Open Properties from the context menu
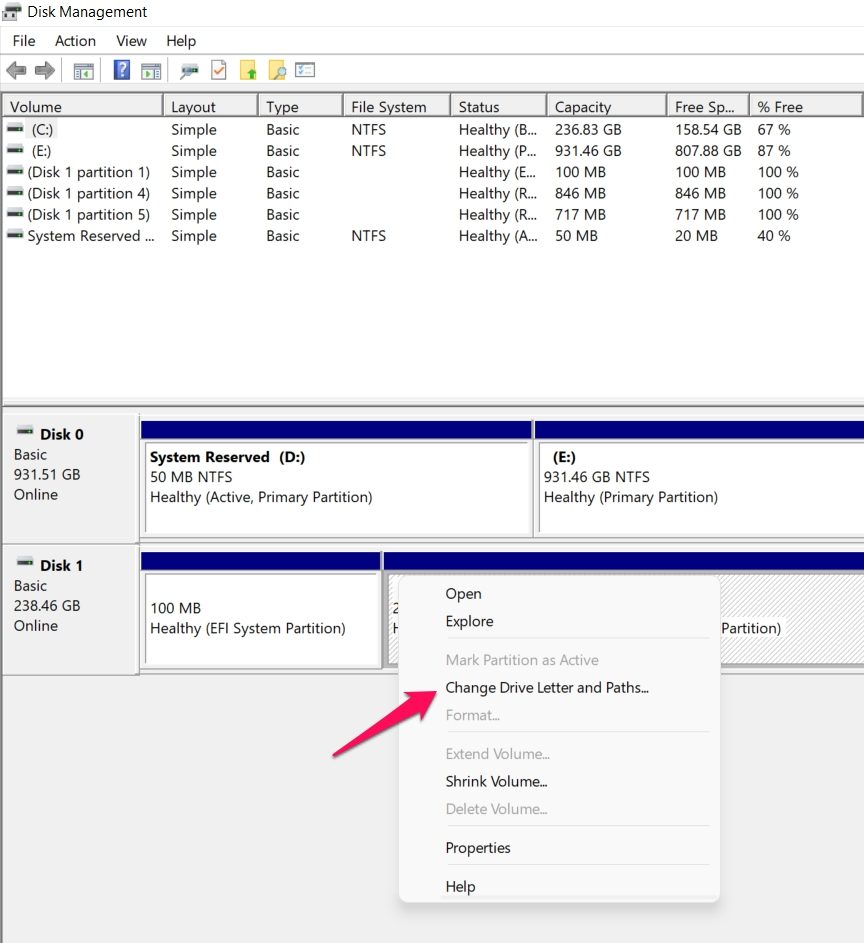 (x=477, y=847)
